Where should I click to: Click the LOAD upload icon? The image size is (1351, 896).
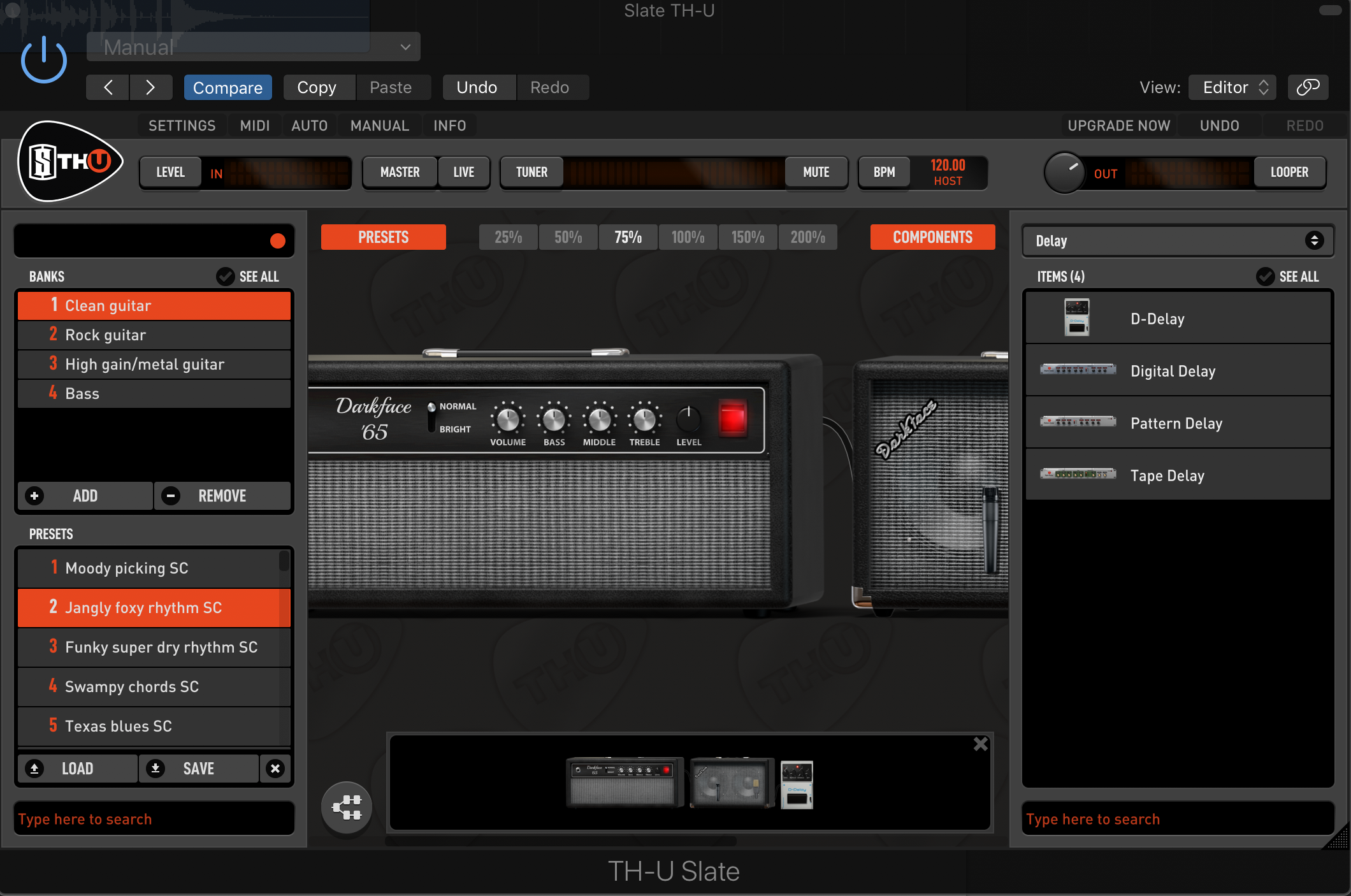34,769
